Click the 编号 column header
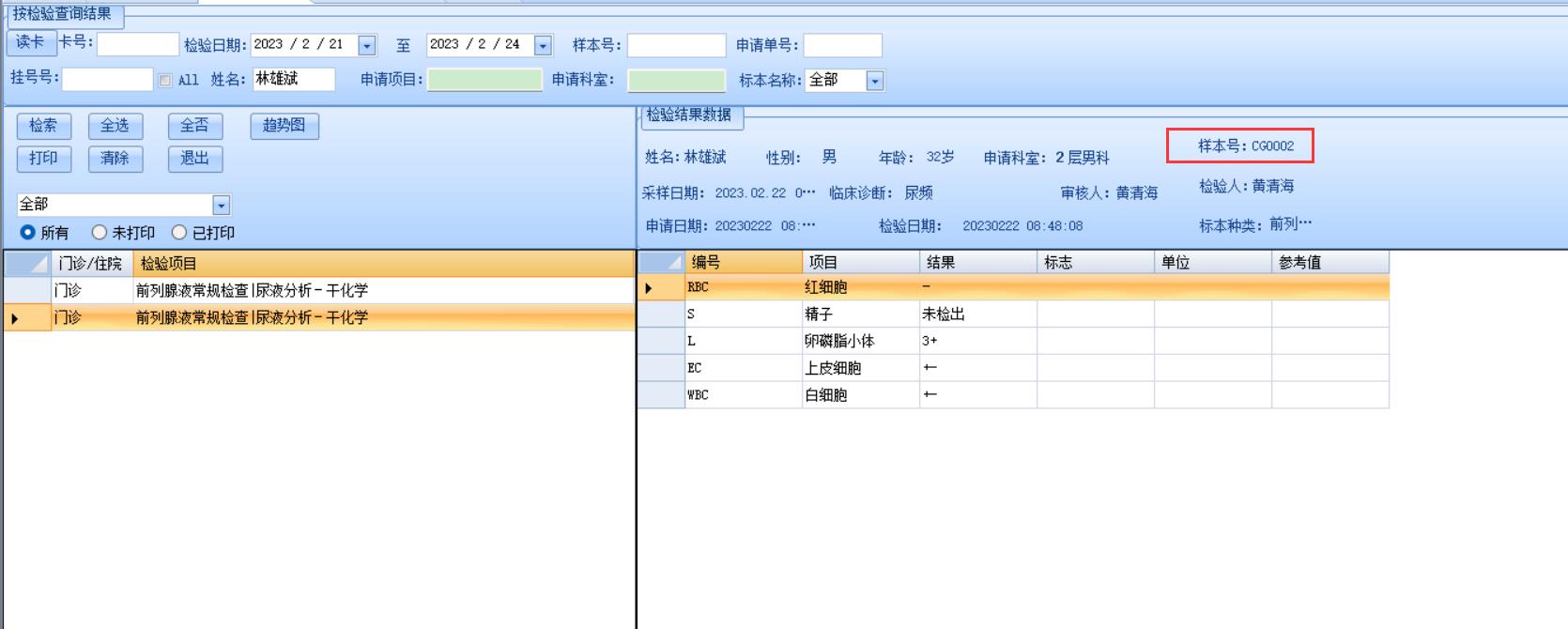The width and height of the screenshot is (1568, 629). point(744,263)
